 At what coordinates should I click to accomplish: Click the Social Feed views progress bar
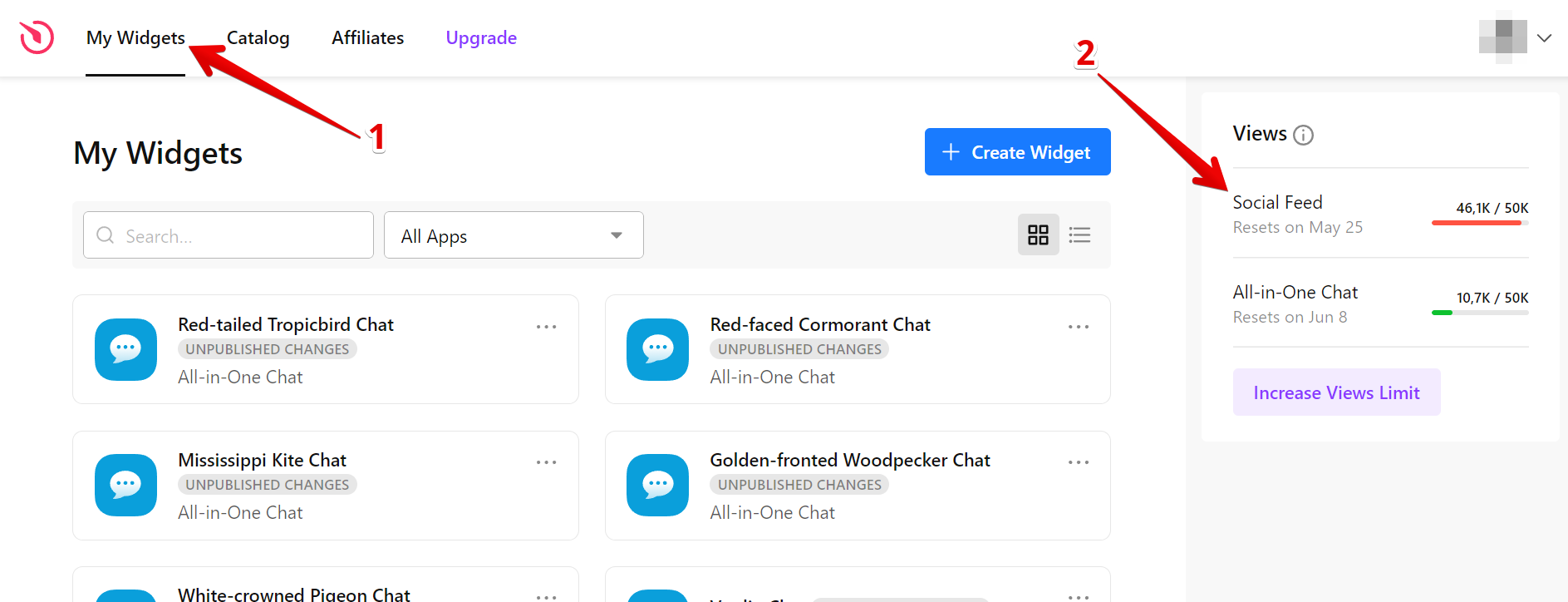(x=1480, y=223)
